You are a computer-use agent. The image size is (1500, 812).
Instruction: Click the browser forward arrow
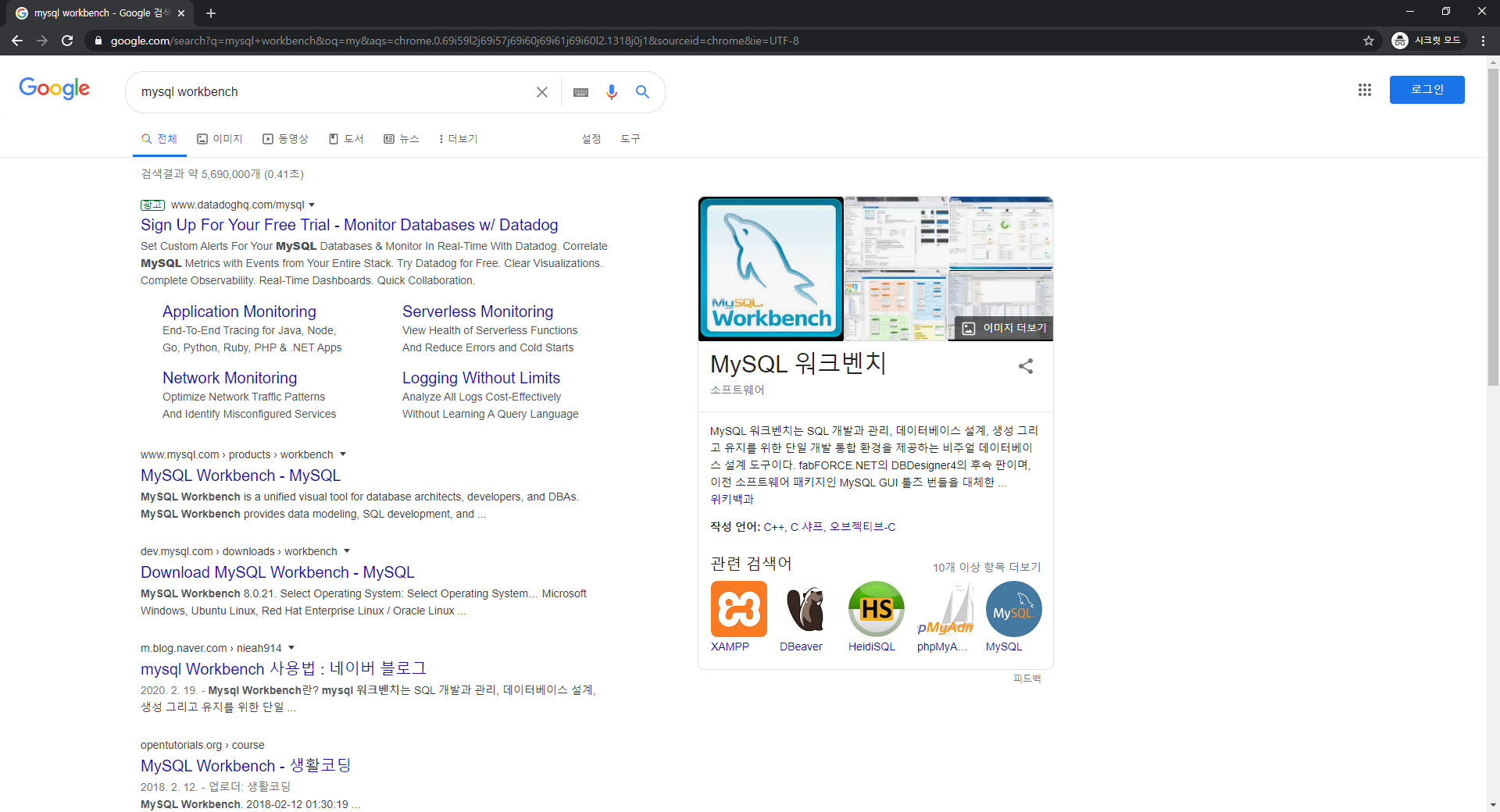42,41
